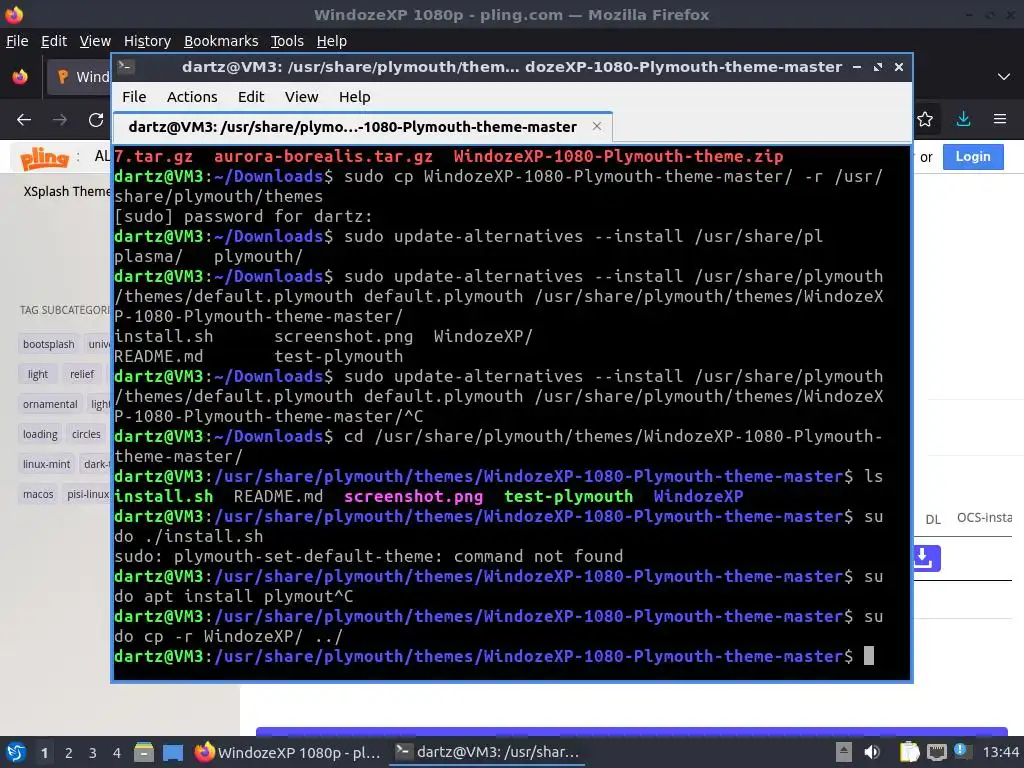Click the pling logo

pyautogui.click(x=44, y=157)
